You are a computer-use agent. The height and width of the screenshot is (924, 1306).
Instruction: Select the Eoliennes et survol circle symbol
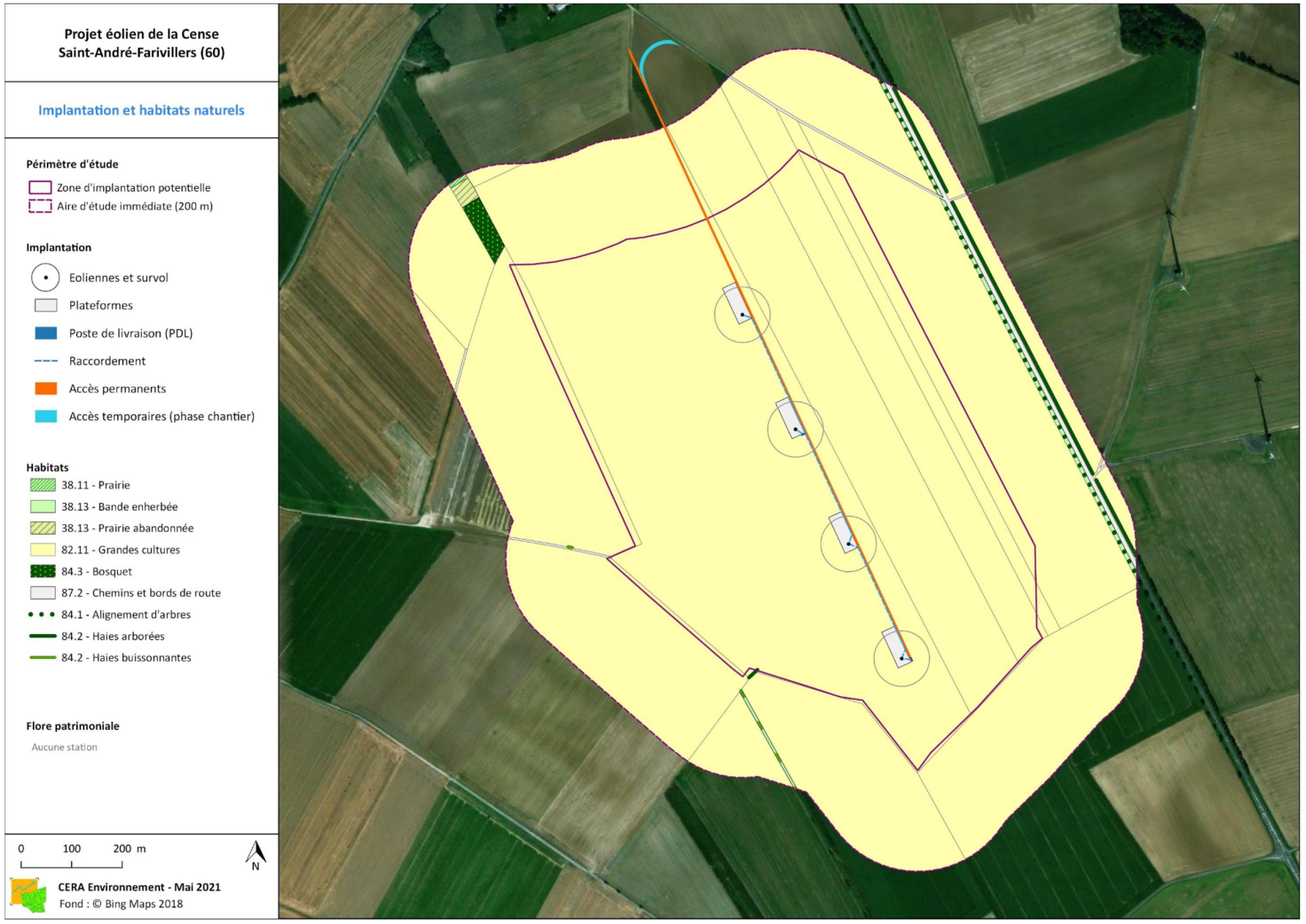pyautogui.click(x=45, y=278)
